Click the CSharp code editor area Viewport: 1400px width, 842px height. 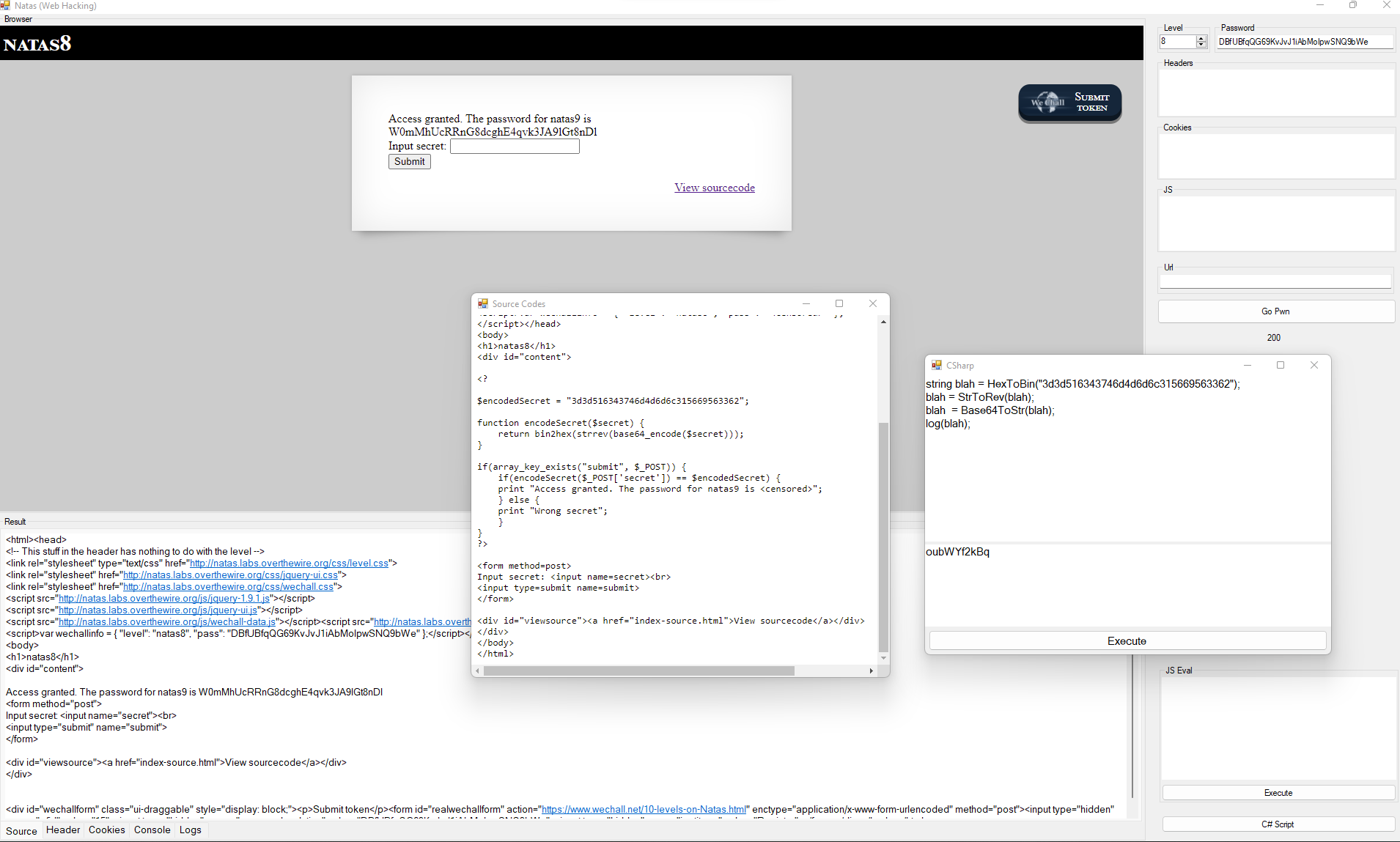pos(1127,459)
